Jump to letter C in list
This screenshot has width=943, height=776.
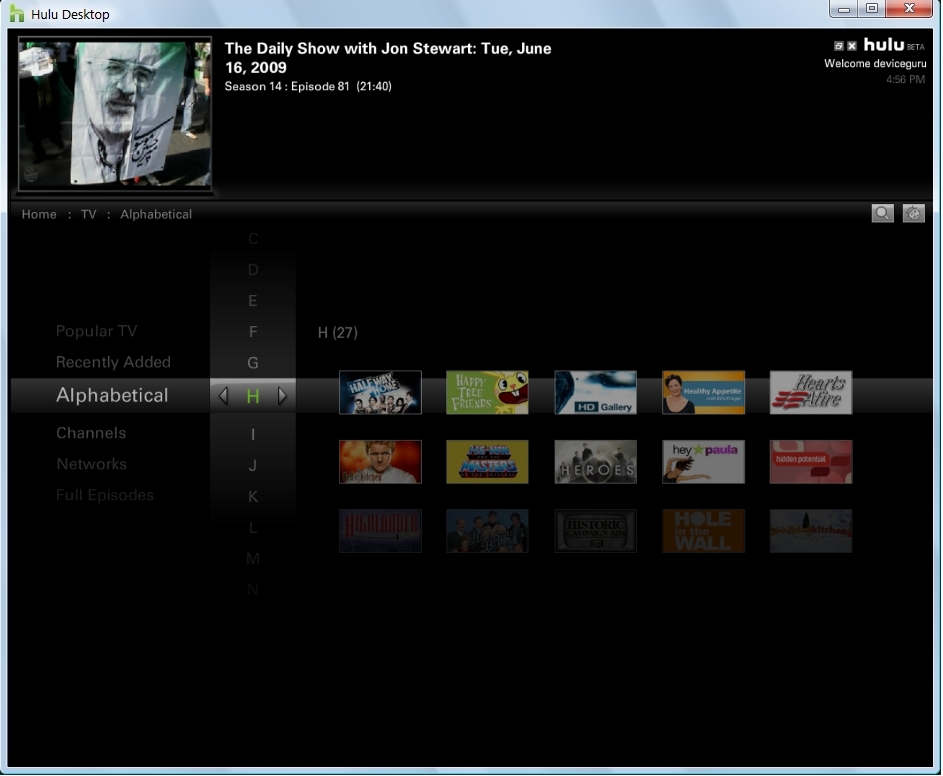click(253, 239)
